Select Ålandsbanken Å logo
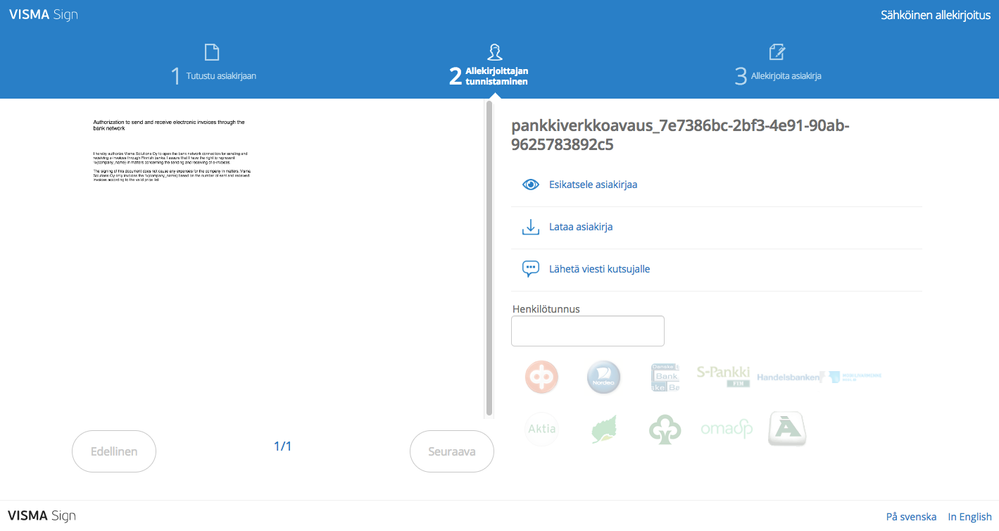 pos(787,428)
